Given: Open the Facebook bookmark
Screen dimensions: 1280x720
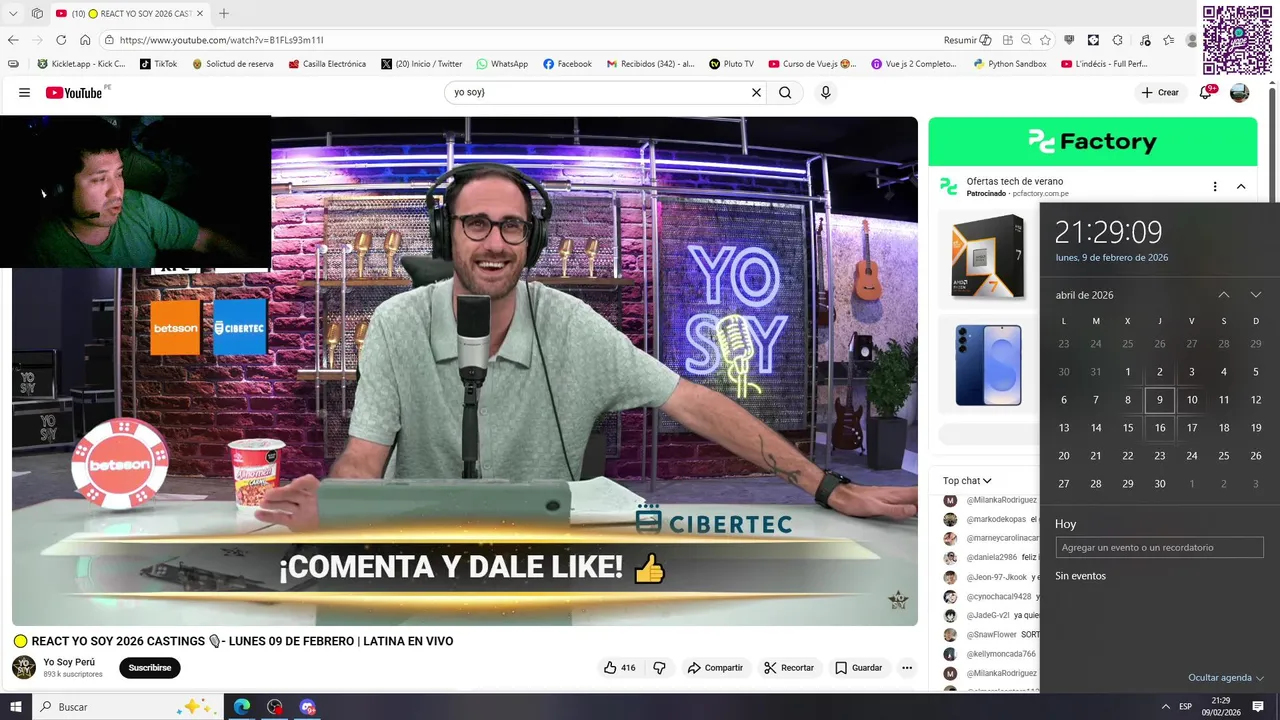Looking at the screenshot, I should (567, 63).
